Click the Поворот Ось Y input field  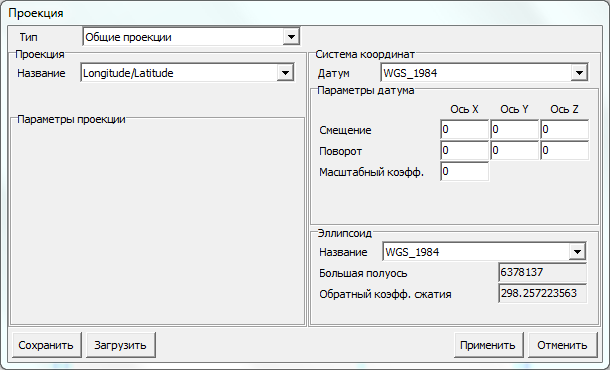tap(515, 151)
